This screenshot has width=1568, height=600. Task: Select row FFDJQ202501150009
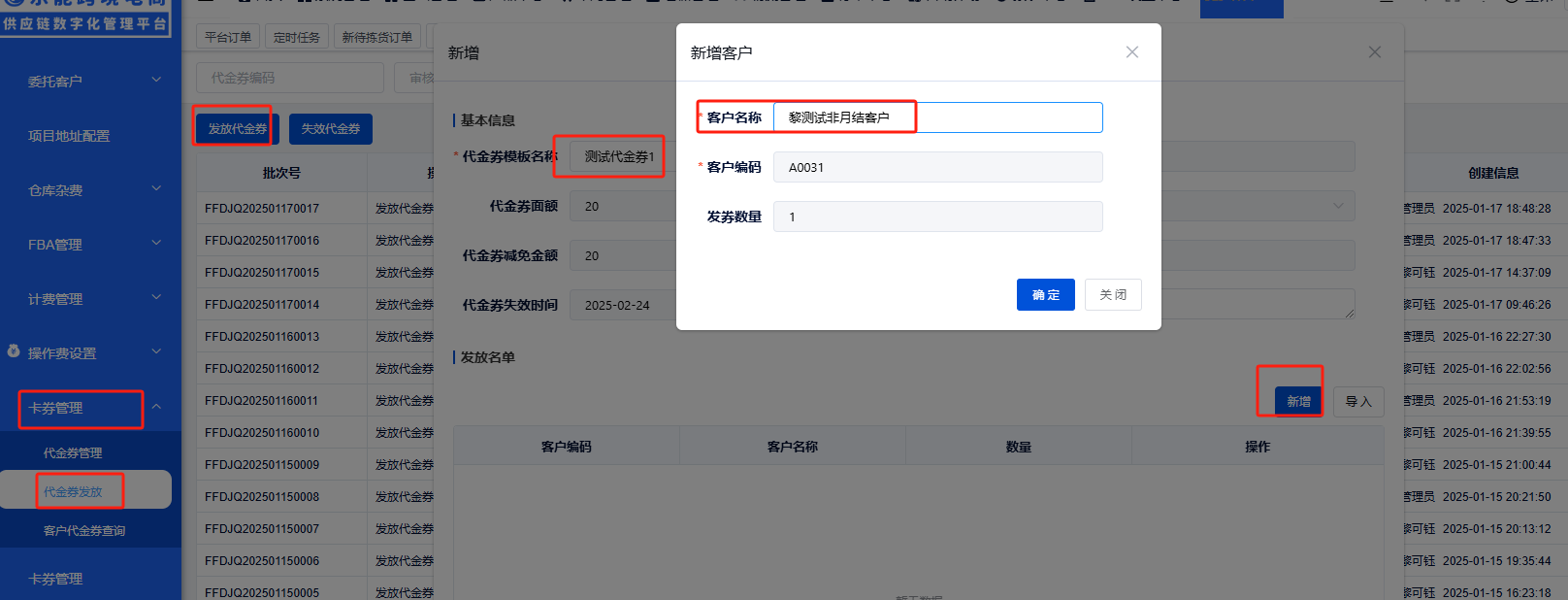click(262, 464)
